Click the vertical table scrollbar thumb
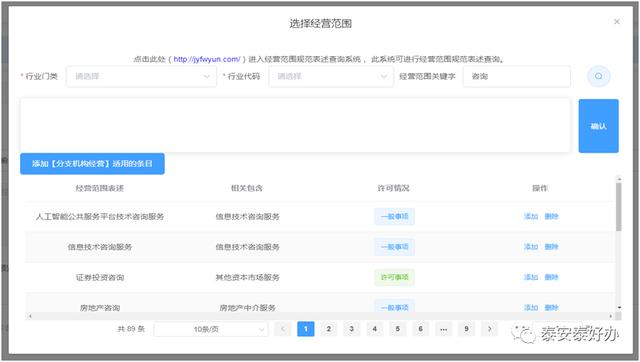Viewport: 640px width, 362px height. click(619, 207)
